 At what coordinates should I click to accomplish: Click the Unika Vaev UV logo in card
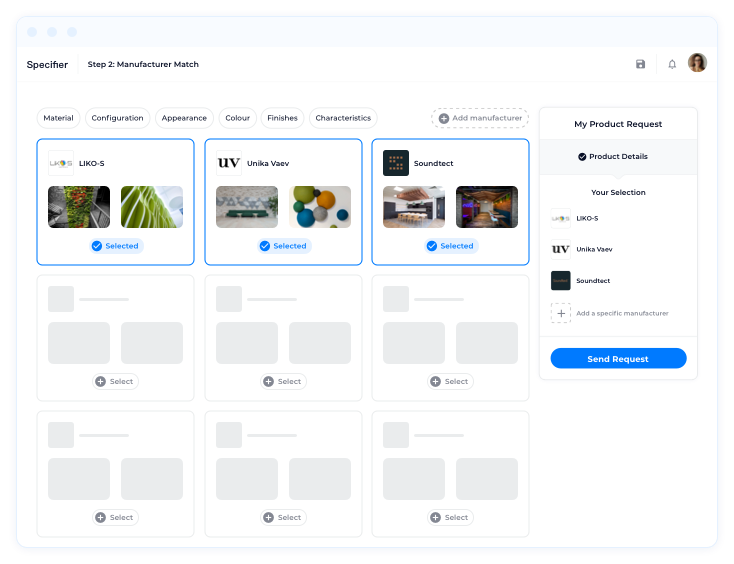229,163
